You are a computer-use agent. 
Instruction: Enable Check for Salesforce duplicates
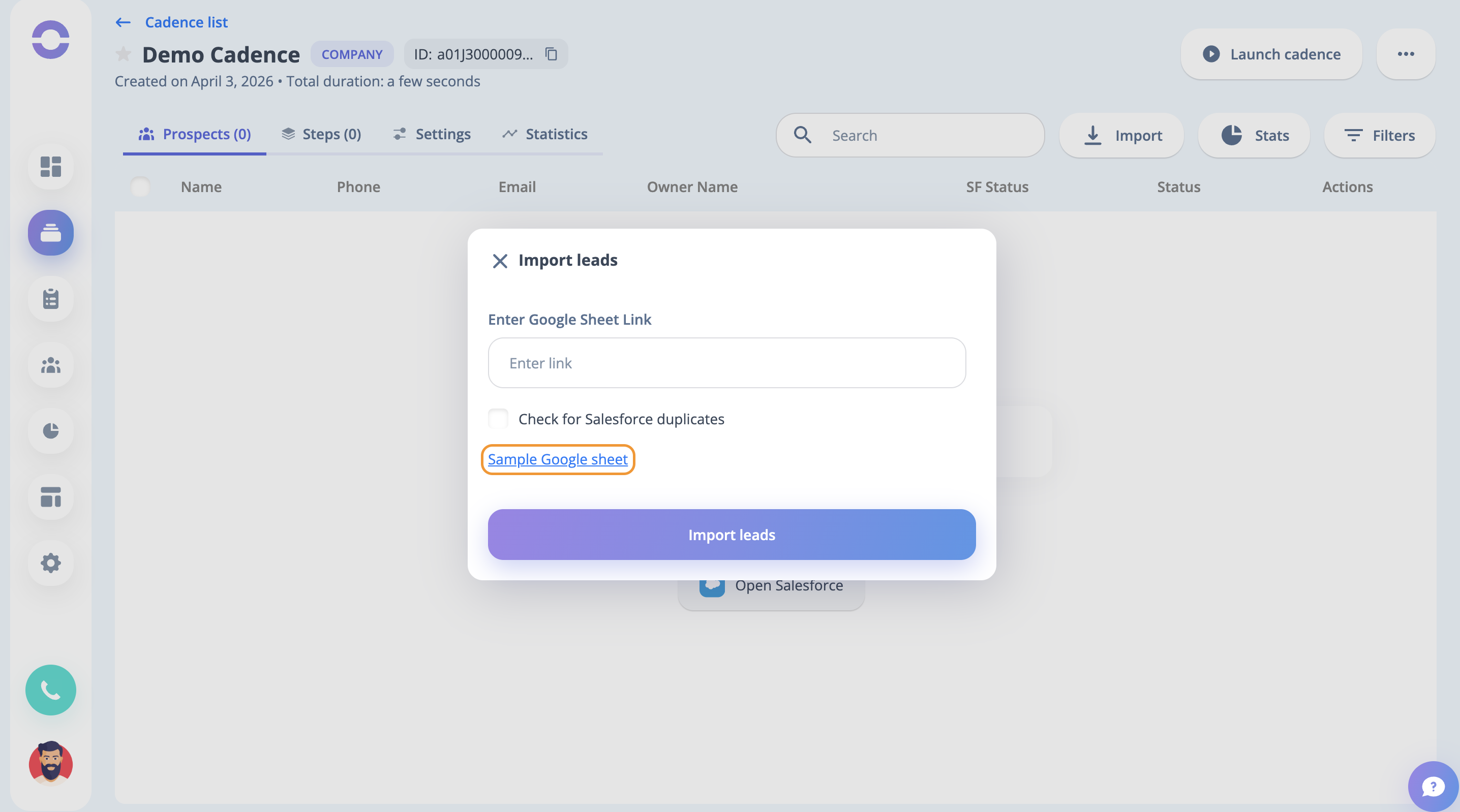498,419
